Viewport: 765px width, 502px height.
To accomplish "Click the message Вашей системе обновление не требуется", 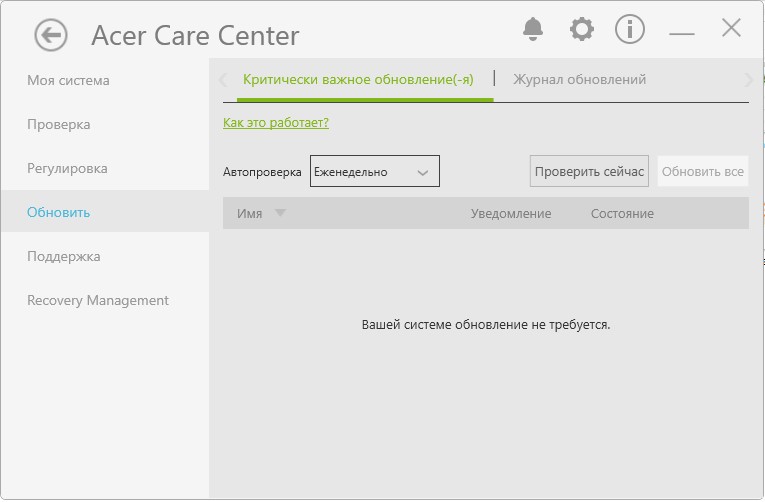I will (486, 325).
